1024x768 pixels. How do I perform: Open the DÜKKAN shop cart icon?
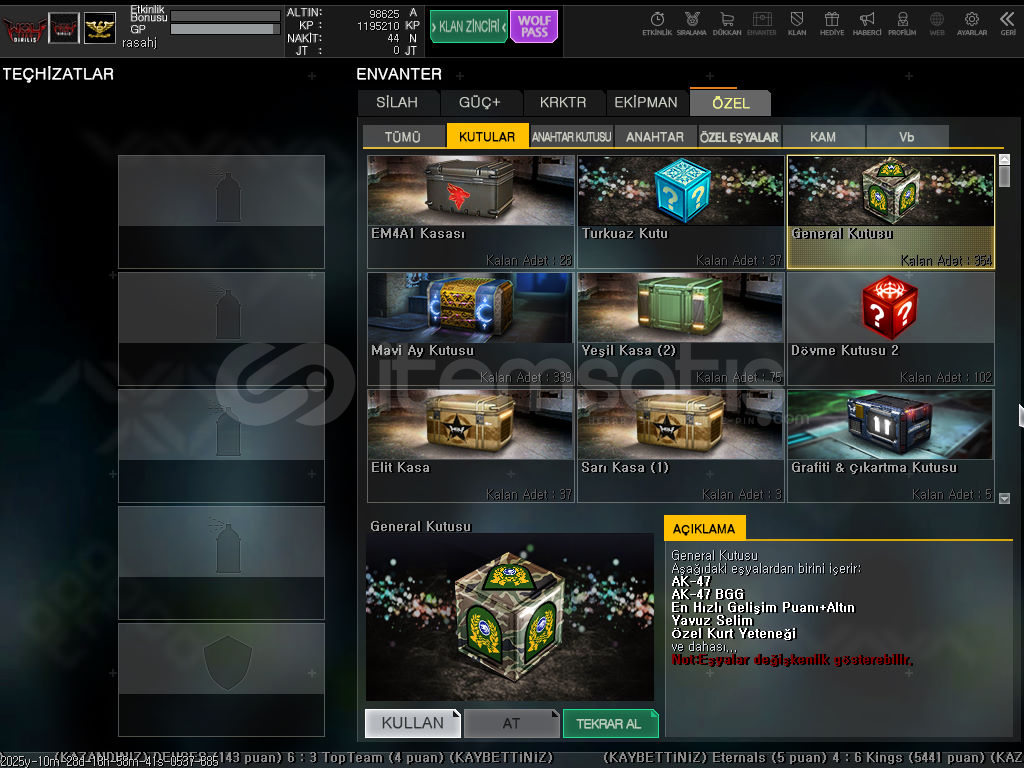click(x=726, y=24)
